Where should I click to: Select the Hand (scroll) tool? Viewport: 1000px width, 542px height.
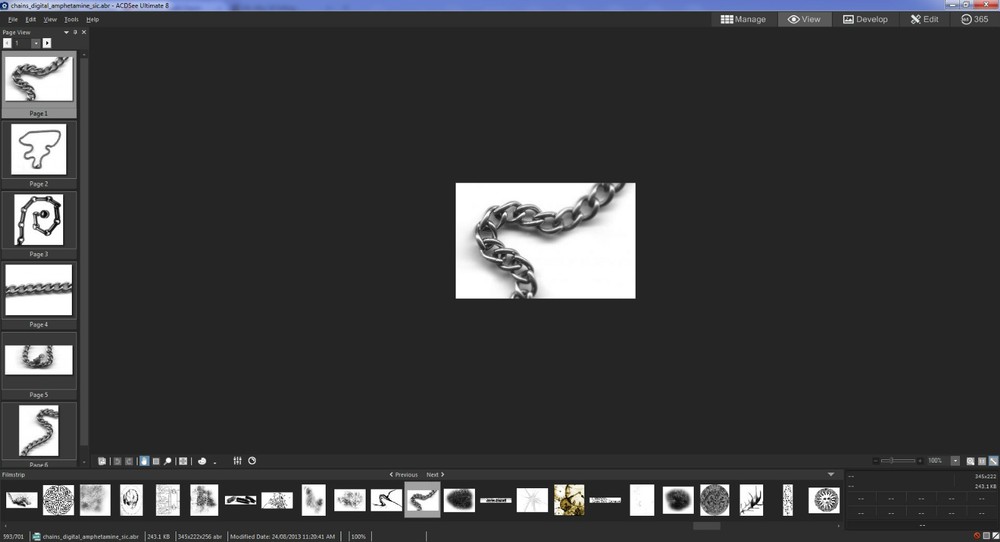click(x=144, y=461)
